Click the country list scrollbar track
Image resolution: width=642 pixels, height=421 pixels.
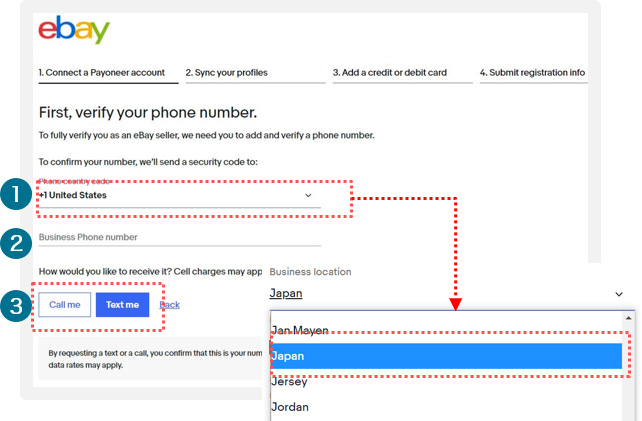click(628, 372)
